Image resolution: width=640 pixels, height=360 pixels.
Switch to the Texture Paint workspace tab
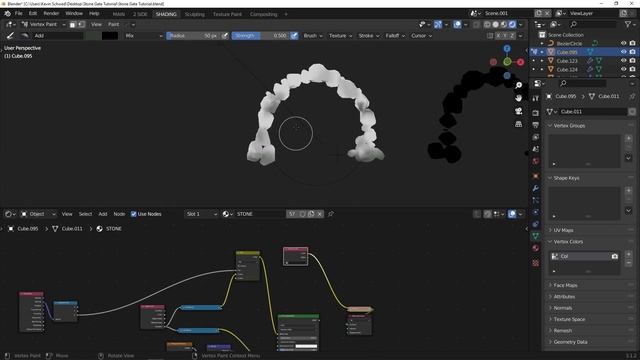[x=227, y=14]
